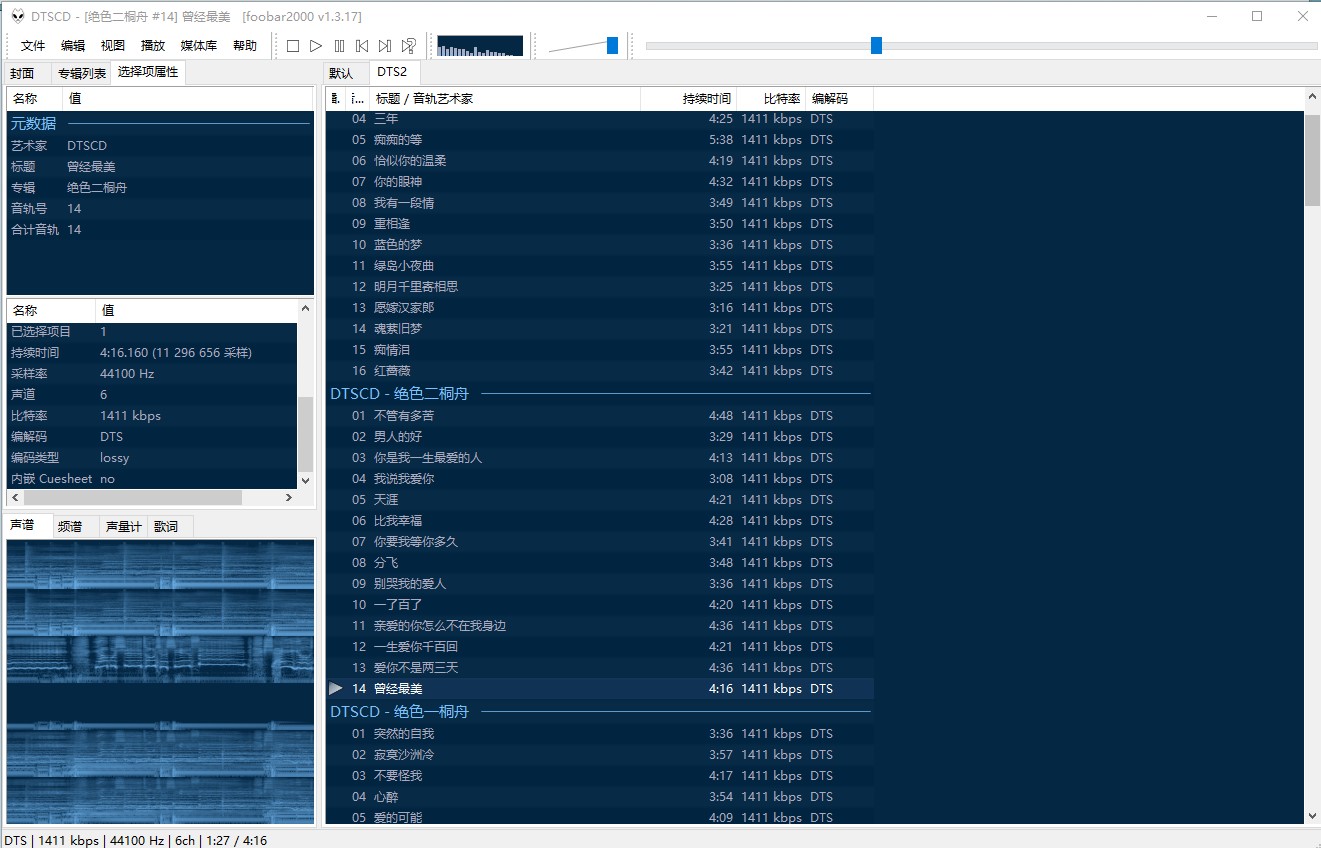Click the properties panel scroll-down arrow

305,480
